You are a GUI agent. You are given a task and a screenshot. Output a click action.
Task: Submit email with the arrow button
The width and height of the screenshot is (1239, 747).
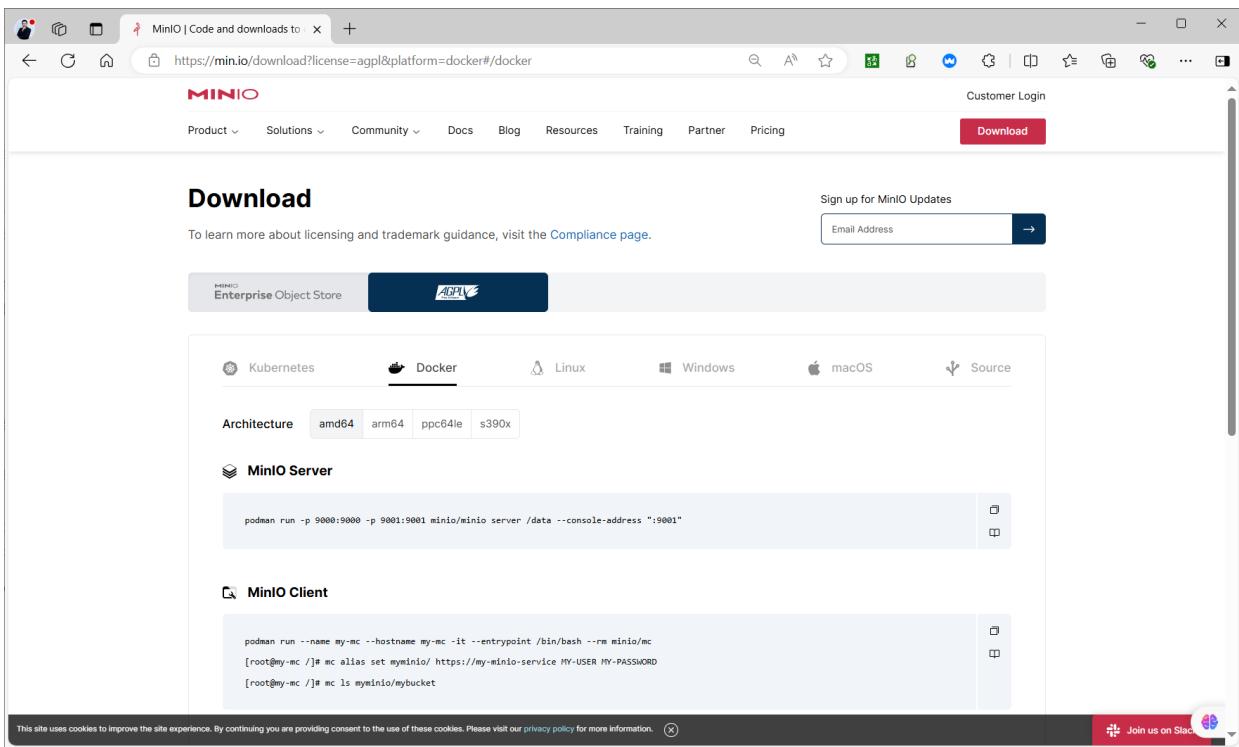[x=1029, y=230]
